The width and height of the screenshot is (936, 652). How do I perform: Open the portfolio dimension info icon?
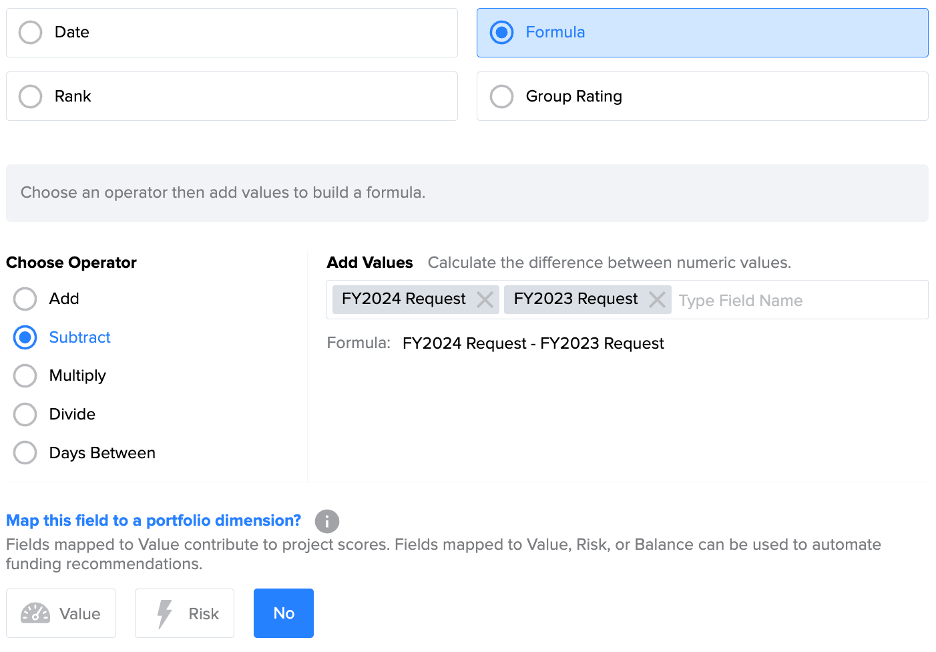click(327, 521)
